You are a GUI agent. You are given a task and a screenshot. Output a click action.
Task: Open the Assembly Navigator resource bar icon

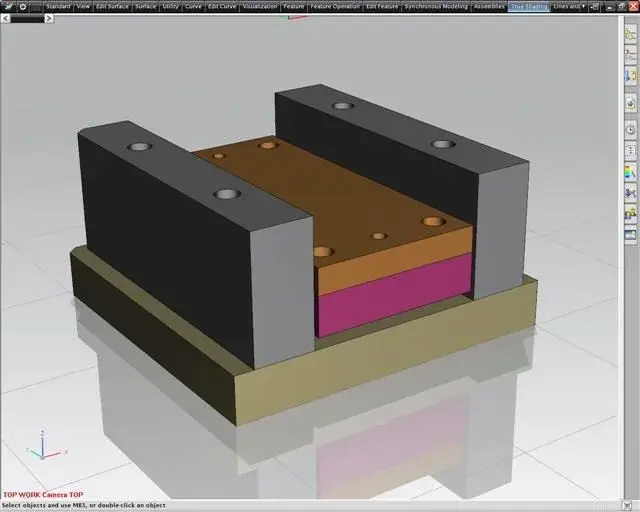coord(630,33)
